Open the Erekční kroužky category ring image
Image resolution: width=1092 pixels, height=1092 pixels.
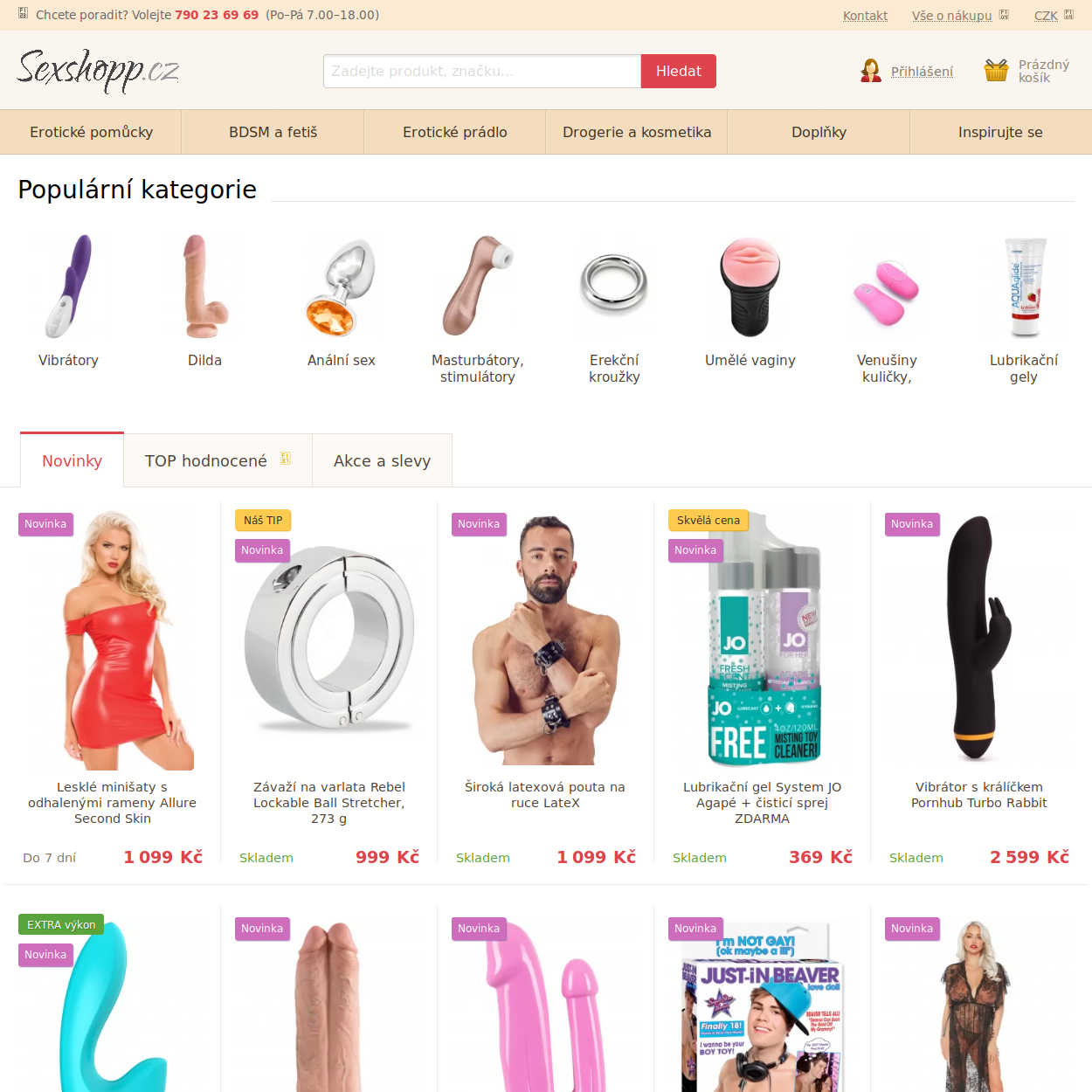614,287
